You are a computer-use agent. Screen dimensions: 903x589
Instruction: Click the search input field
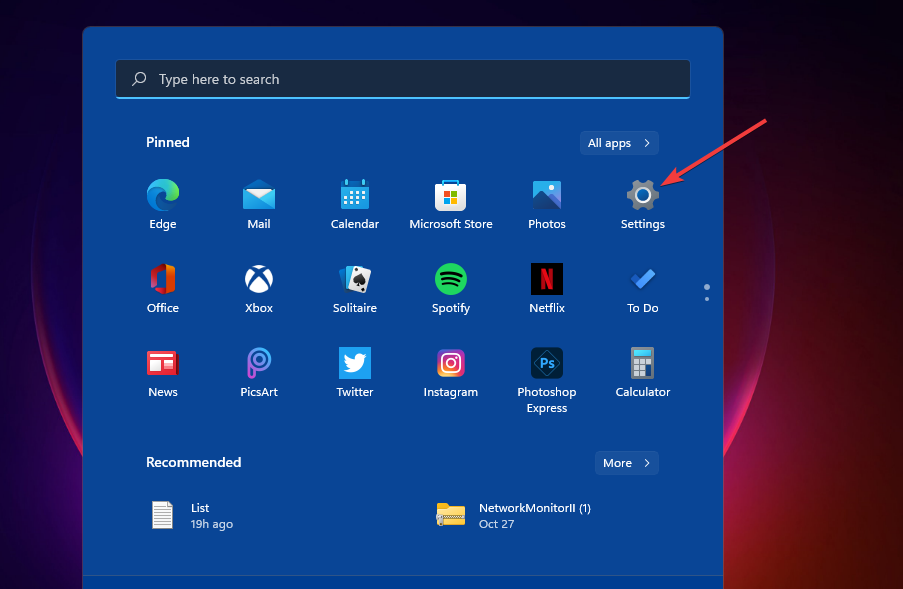tap(402, 79)
